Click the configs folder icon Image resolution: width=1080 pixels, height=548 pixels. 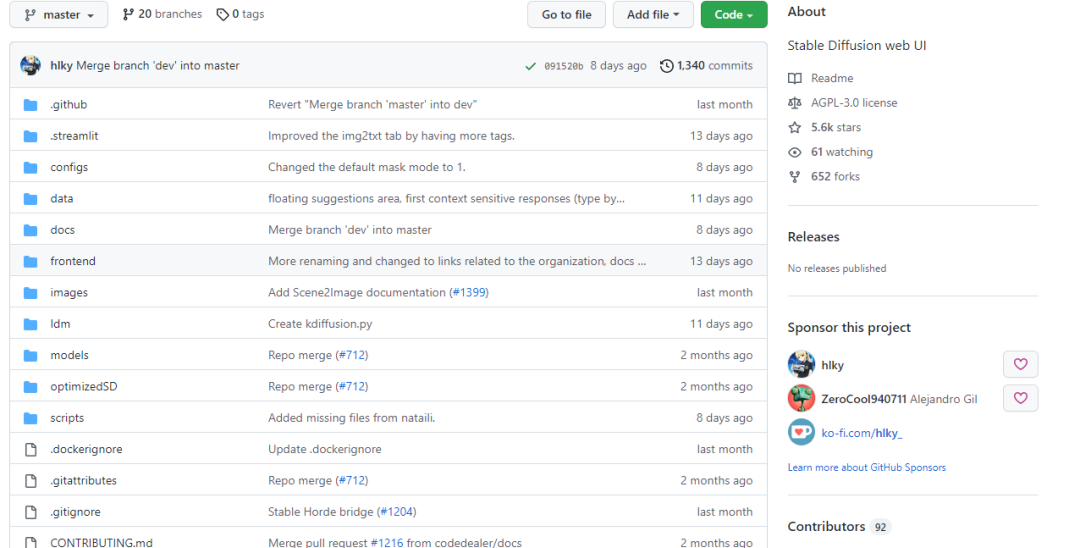30,167
